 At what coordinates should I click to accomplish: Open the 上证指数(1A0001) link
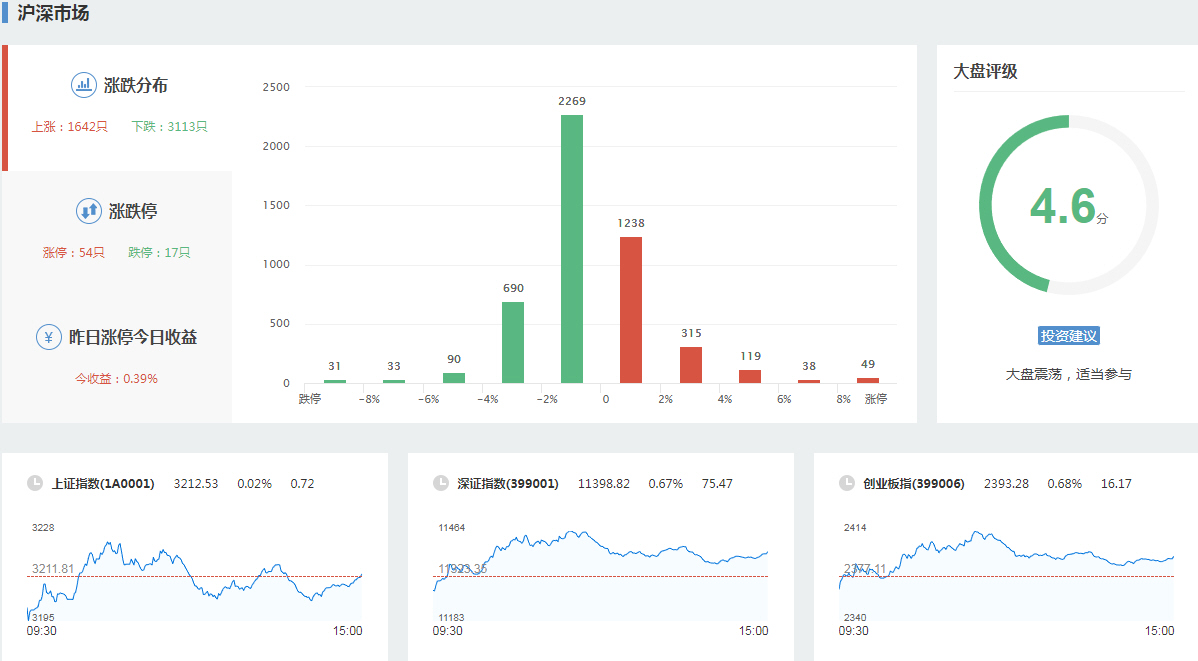coord(103,484)
